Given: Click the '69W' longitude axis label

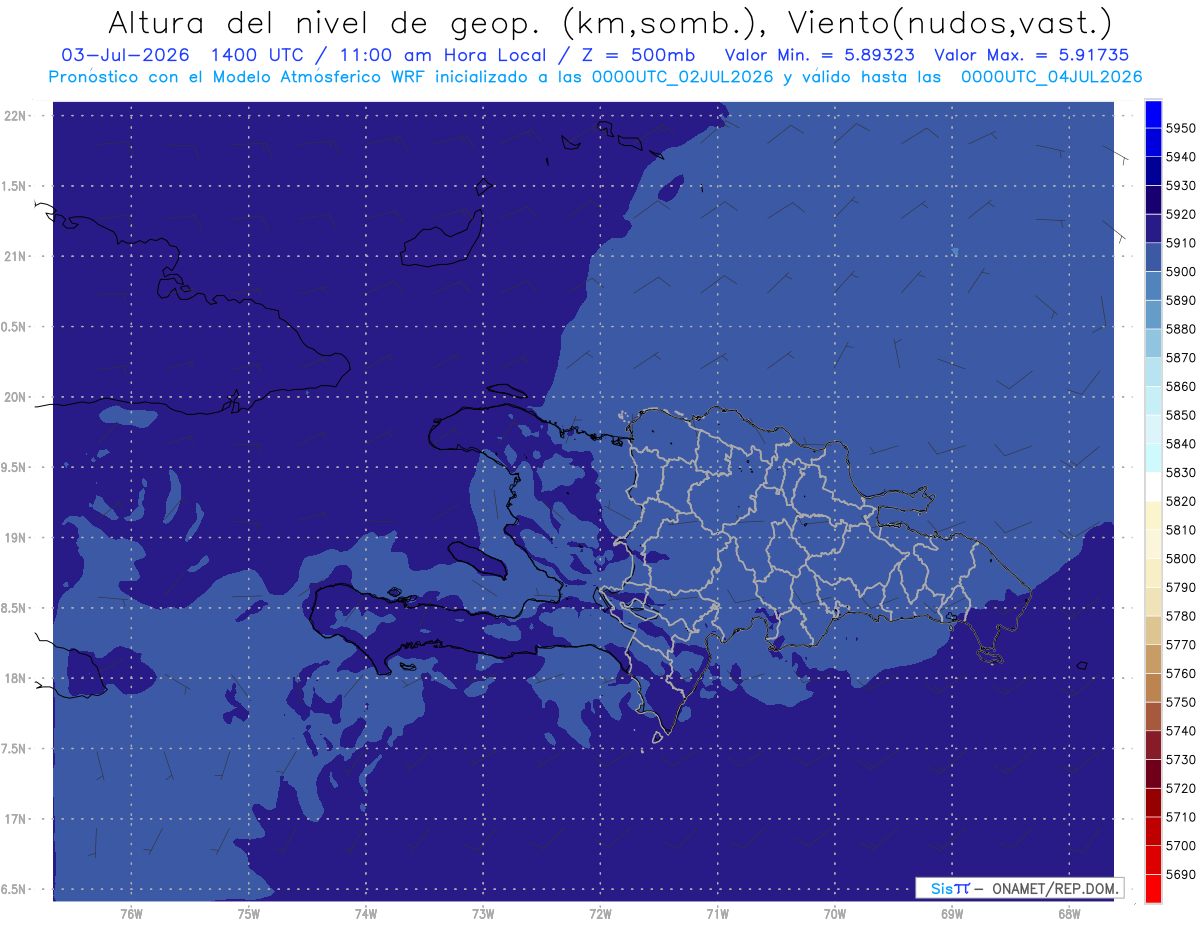Looking at the screenshot, I should click(952, 913).
